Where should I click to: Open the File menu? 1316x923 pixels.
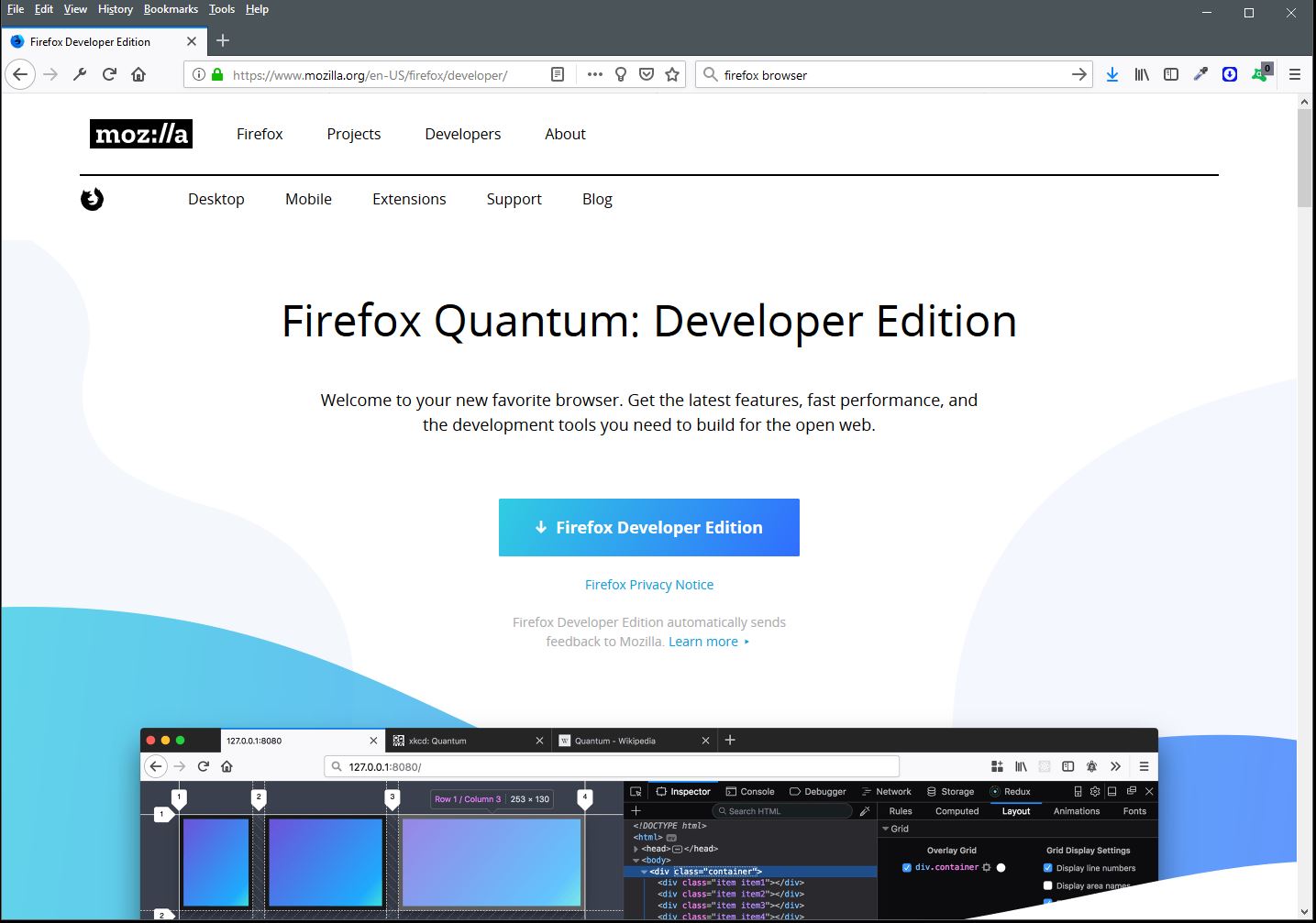pos(16,9)
